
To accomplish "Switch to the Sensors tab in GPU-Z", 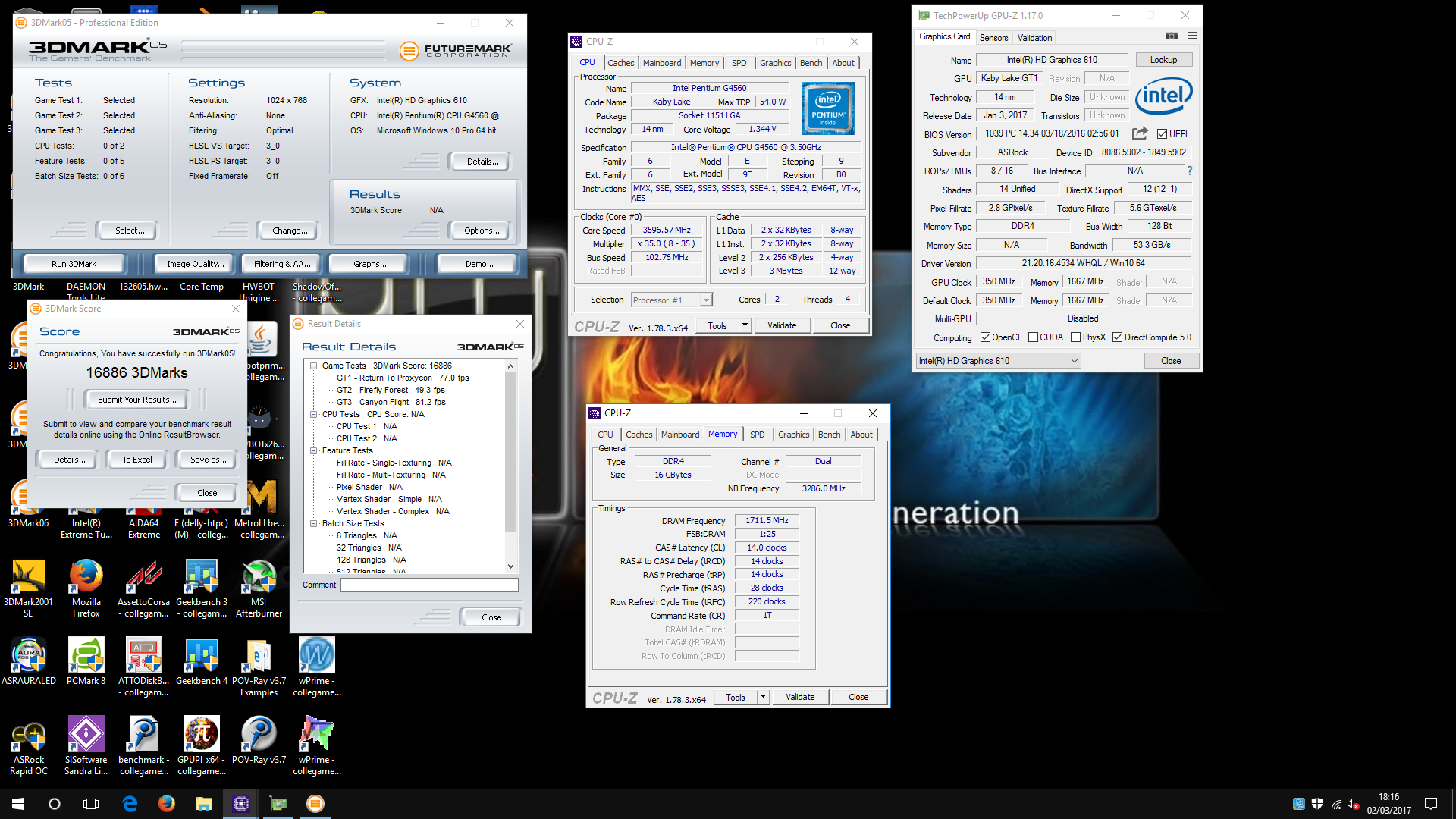I will click(993, 38).
